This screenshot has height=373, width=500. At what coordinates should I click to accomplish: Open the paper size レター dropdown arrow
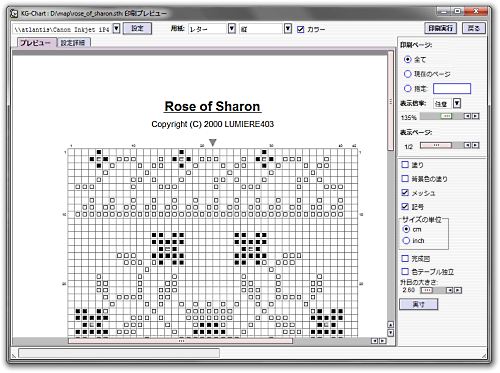[x=232, y=28]
